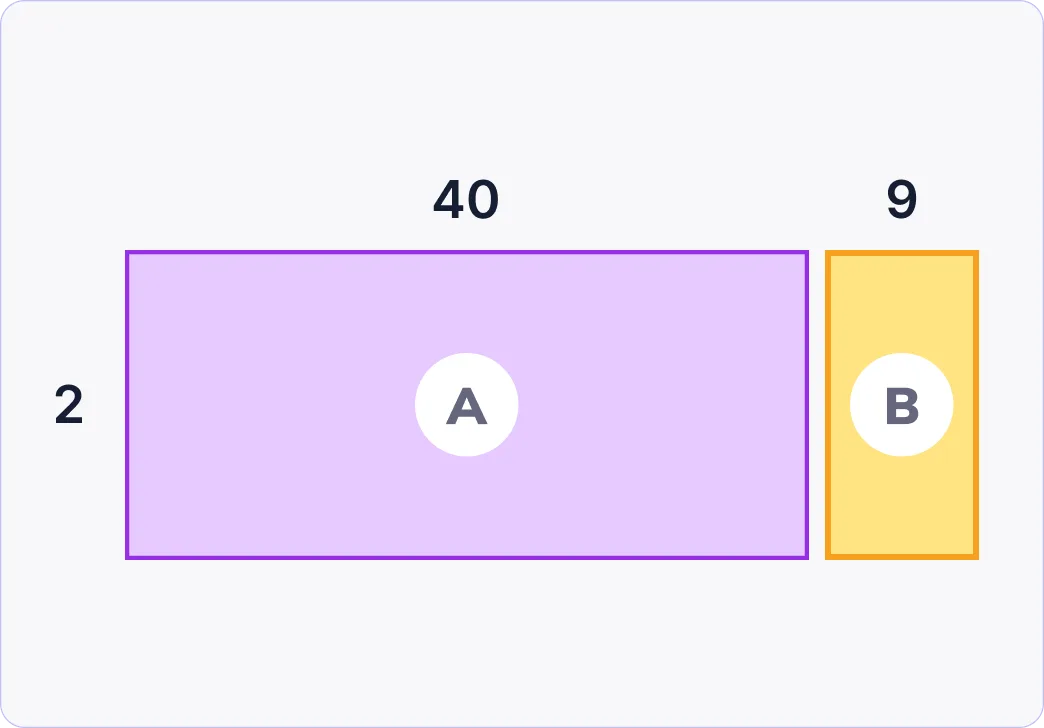Viewport: 1044px width, 728px height.
Task: Click the gap between rectangles A and B
Action: 817,405
